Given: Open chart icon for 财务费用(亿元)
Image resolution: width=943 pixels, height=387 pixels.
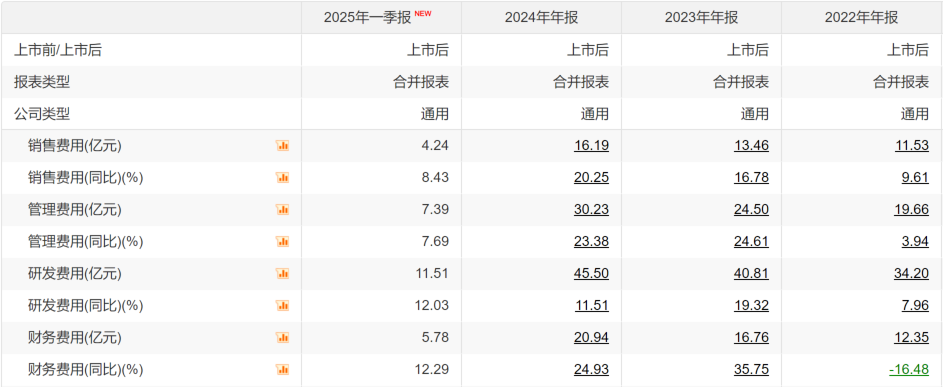Looking at the screenshot, I should point(283,338).
